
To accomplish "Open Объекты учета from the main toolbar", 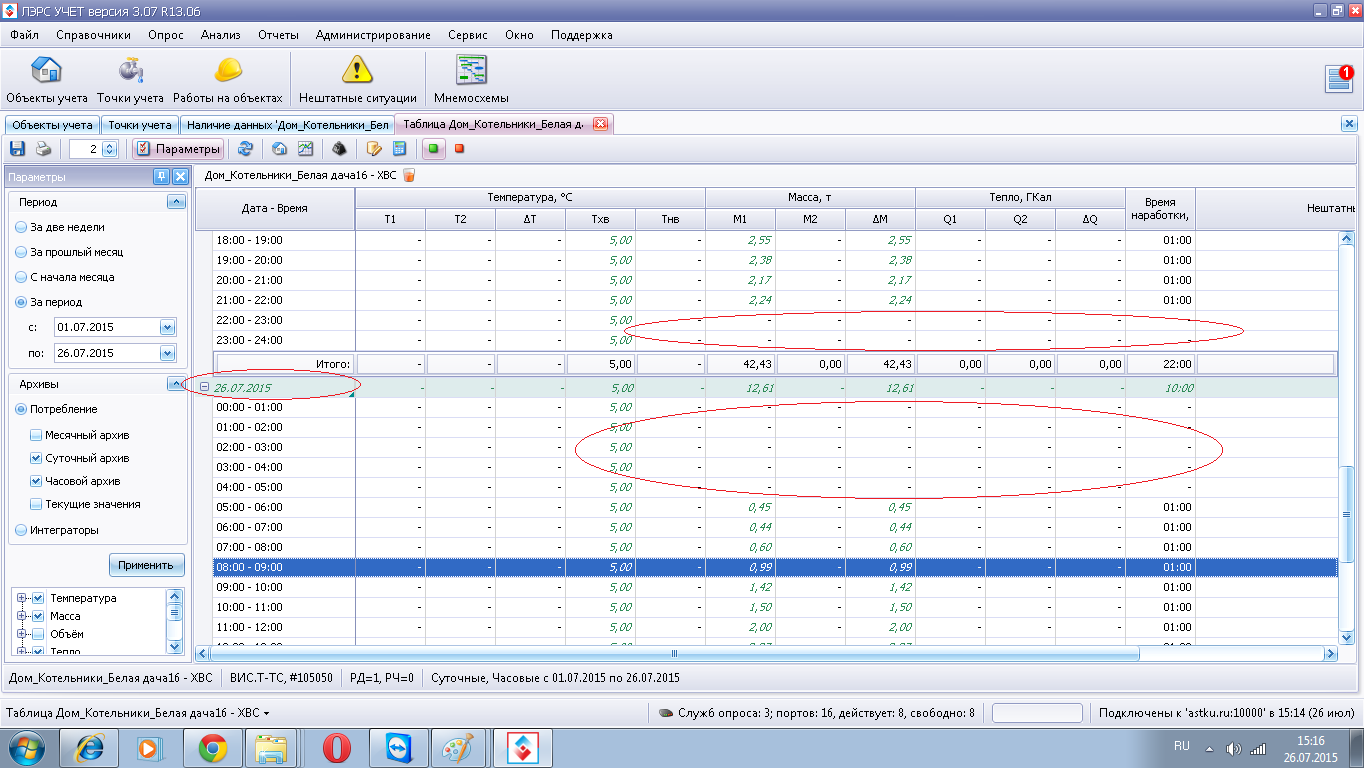I will (x=47, y=80).
